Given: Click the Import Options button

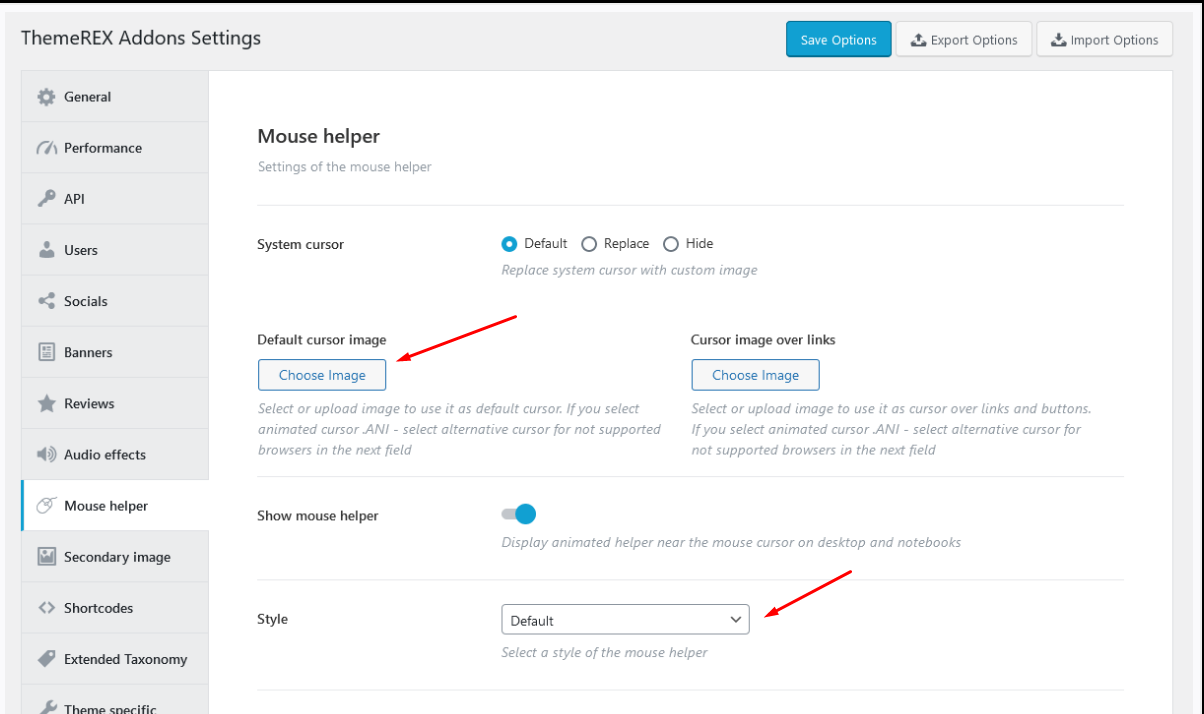Looking at the screenshot, I should point(1104,40).
